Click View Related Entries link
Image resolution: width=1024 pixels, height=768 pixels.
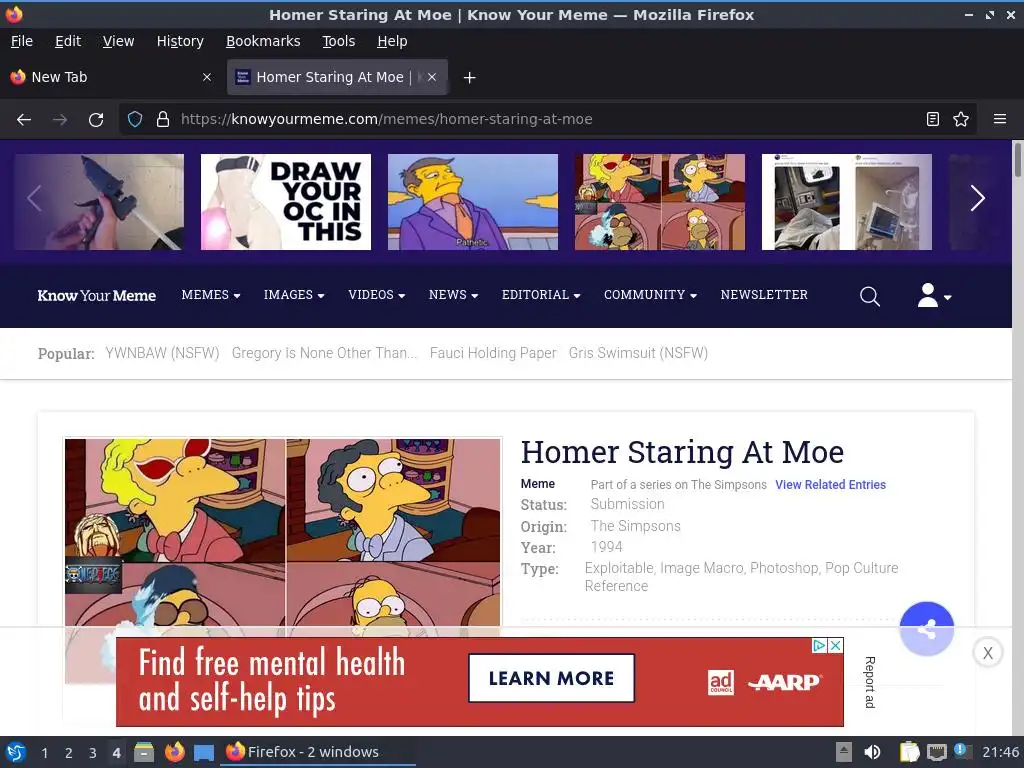pyautogui.click(x=830, y=485)
